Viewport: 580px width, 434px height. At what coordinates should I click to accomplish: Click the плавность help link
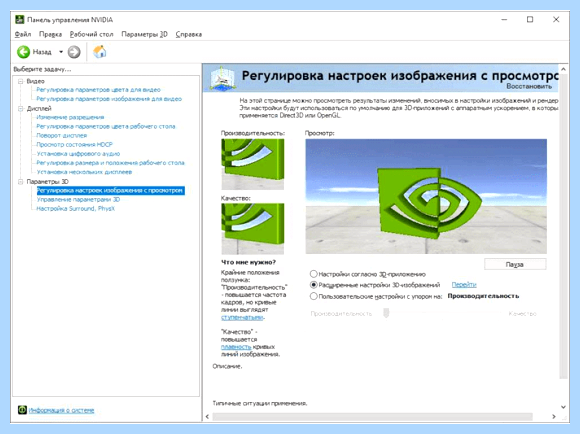pyautogui.click(x=236, y=347)
